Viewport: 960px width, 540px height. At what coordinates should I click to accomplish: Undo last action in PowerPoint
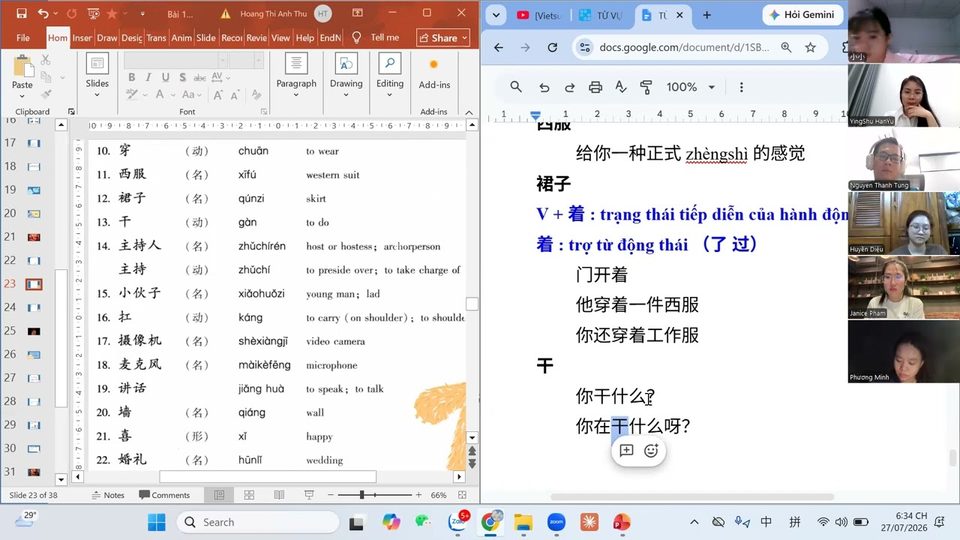tap(42, 13)
